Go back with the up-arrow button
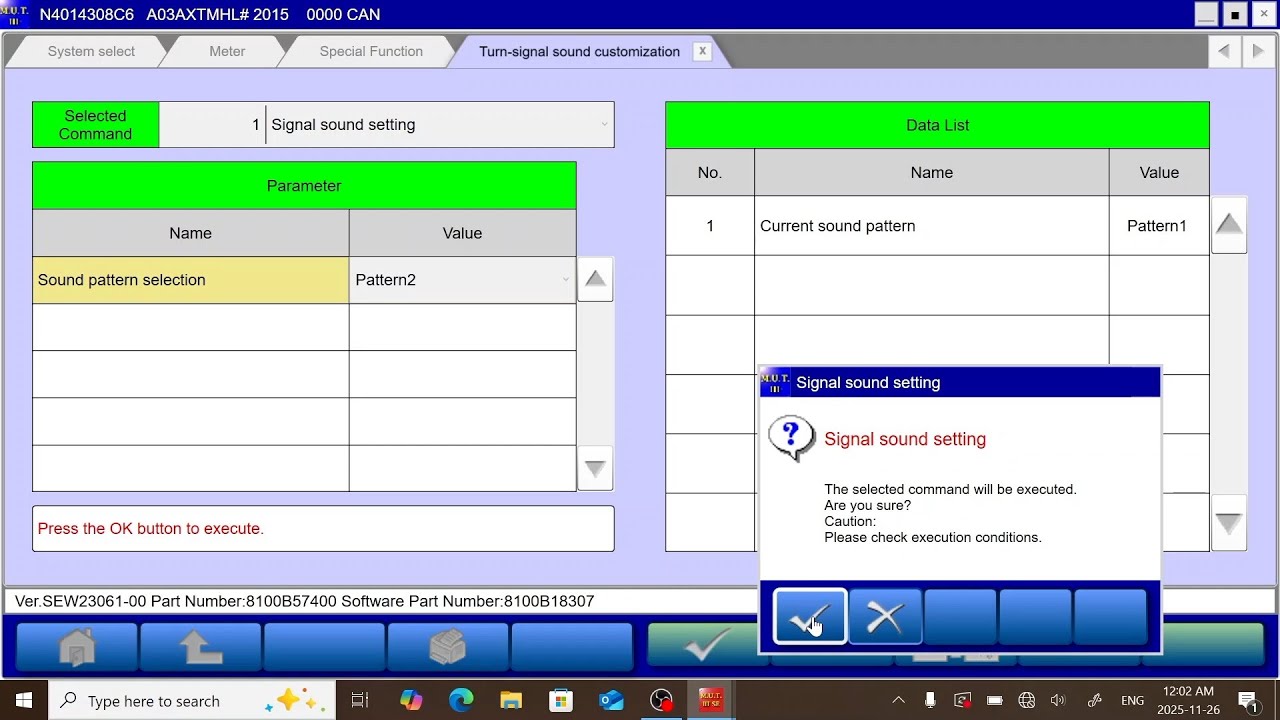This screenshot has height=720, width=1280. tap(201, 648)
